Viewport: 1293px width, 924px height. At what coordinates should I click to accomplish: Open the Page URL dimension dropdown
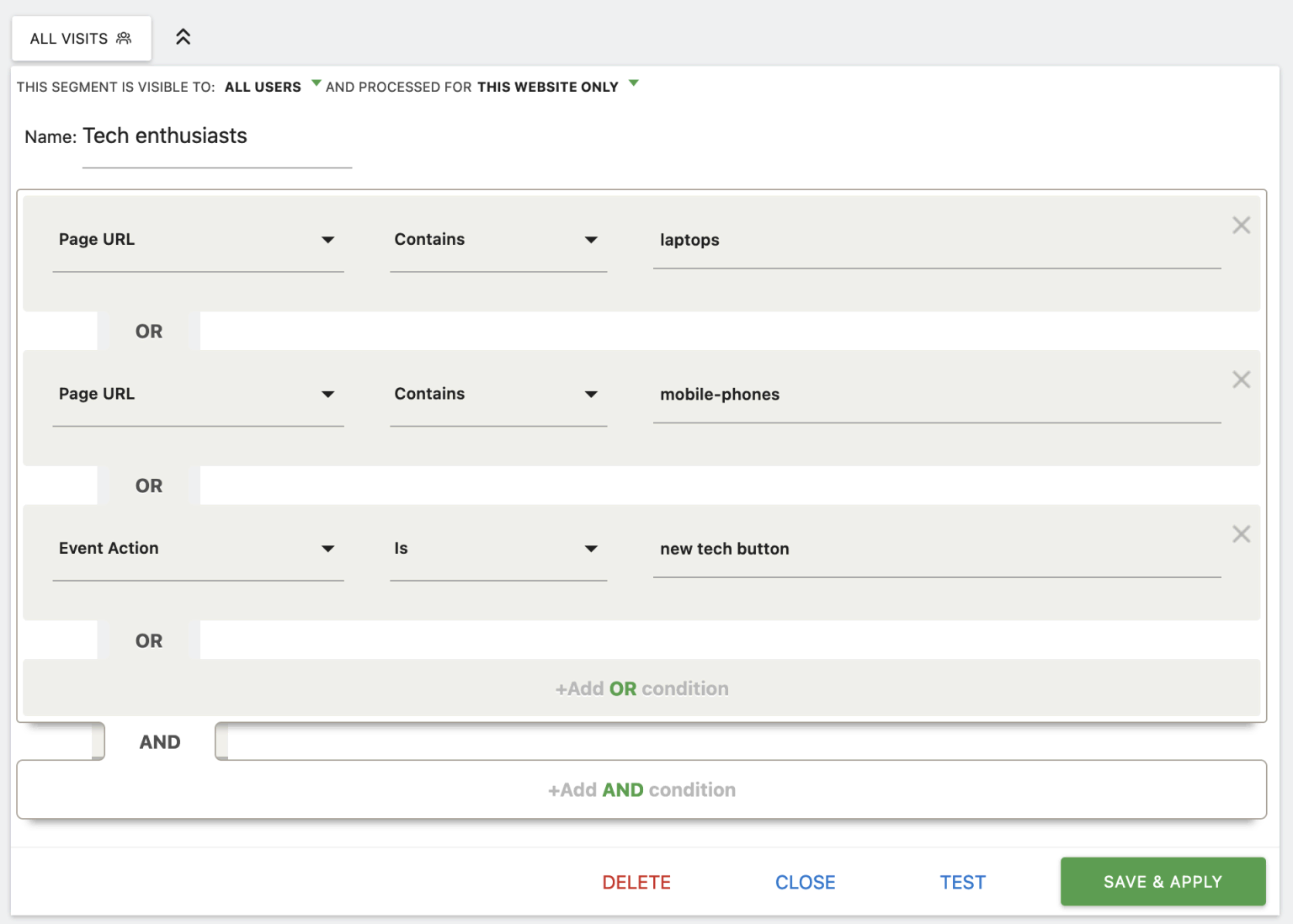coord(328,239)
